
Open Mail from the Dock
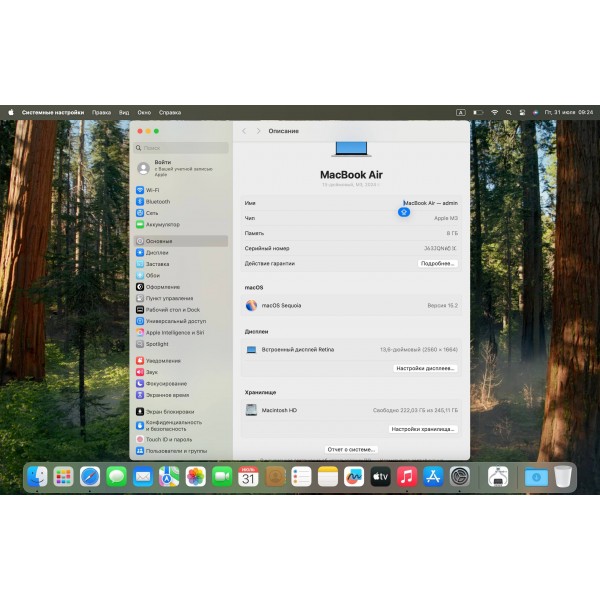click(x=143, y=477)
